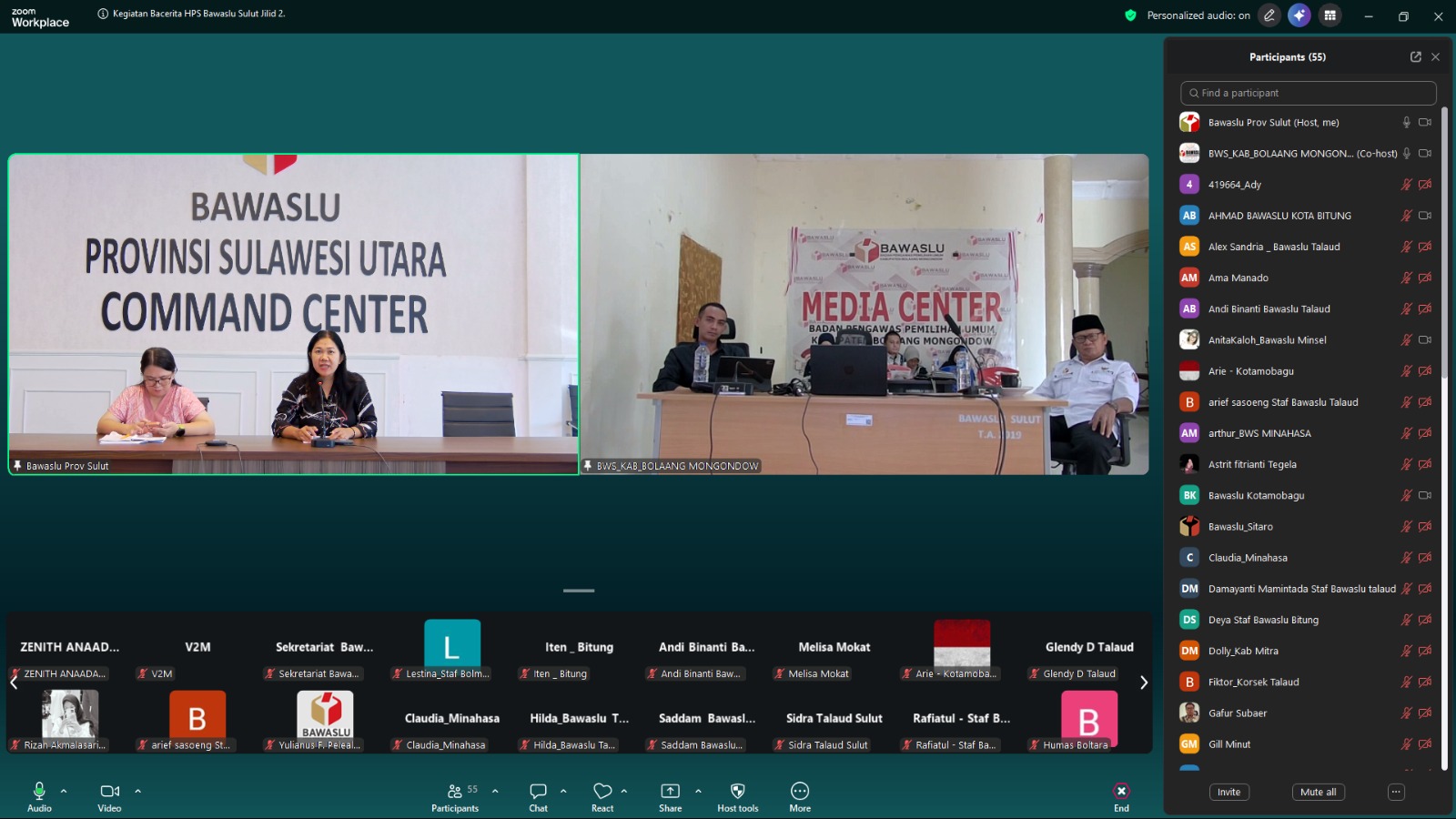Expand share options chevron beside Share
1456x819 pixels.
tap(698, 791)
